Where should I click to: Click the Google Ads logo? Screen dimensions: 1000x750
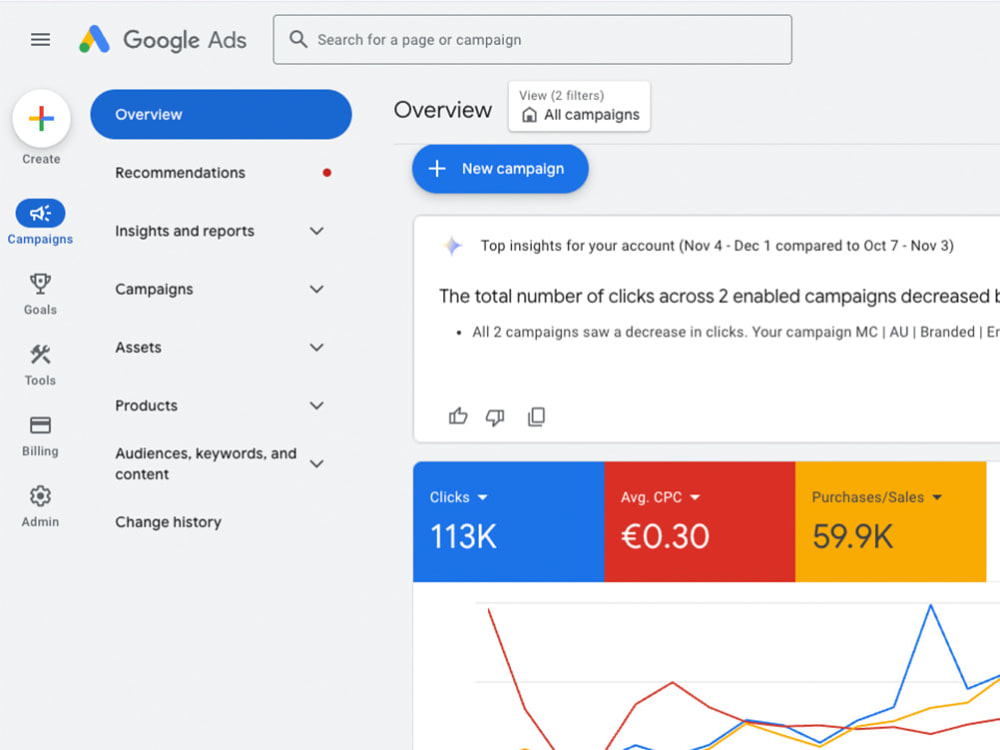[163, 40]
